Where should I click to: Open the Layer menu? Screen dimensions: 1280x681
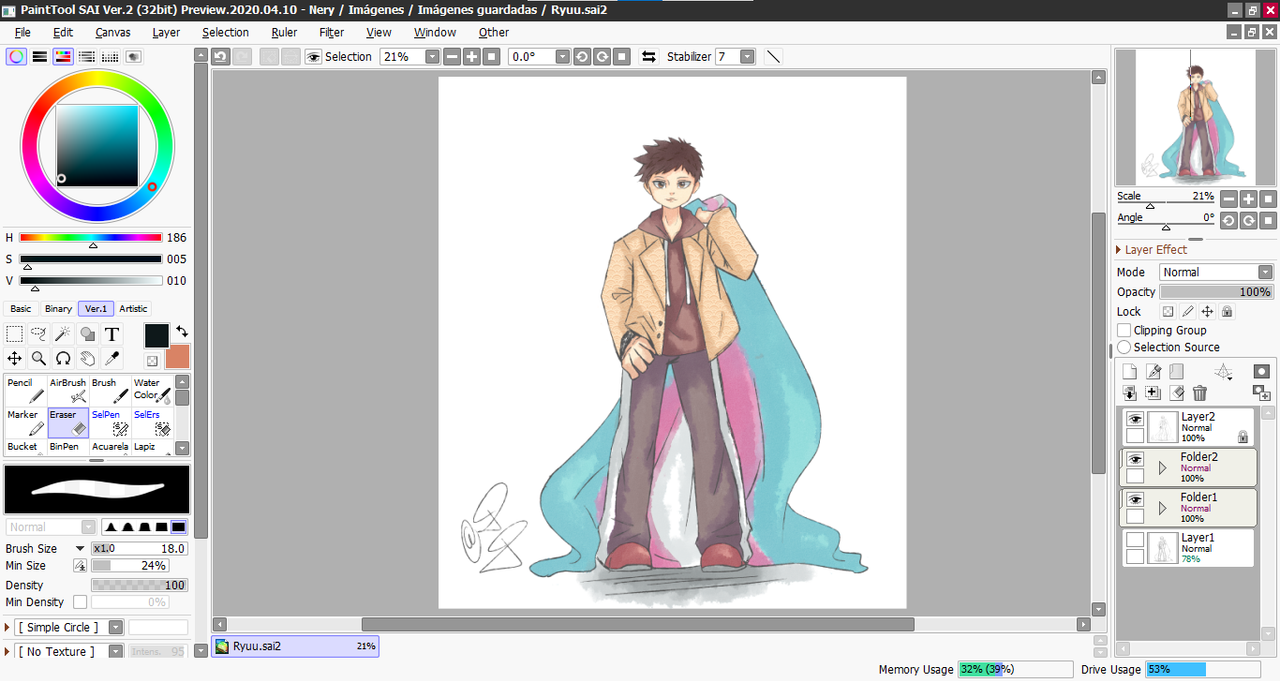pyautogui.click(x=166, y=32)
